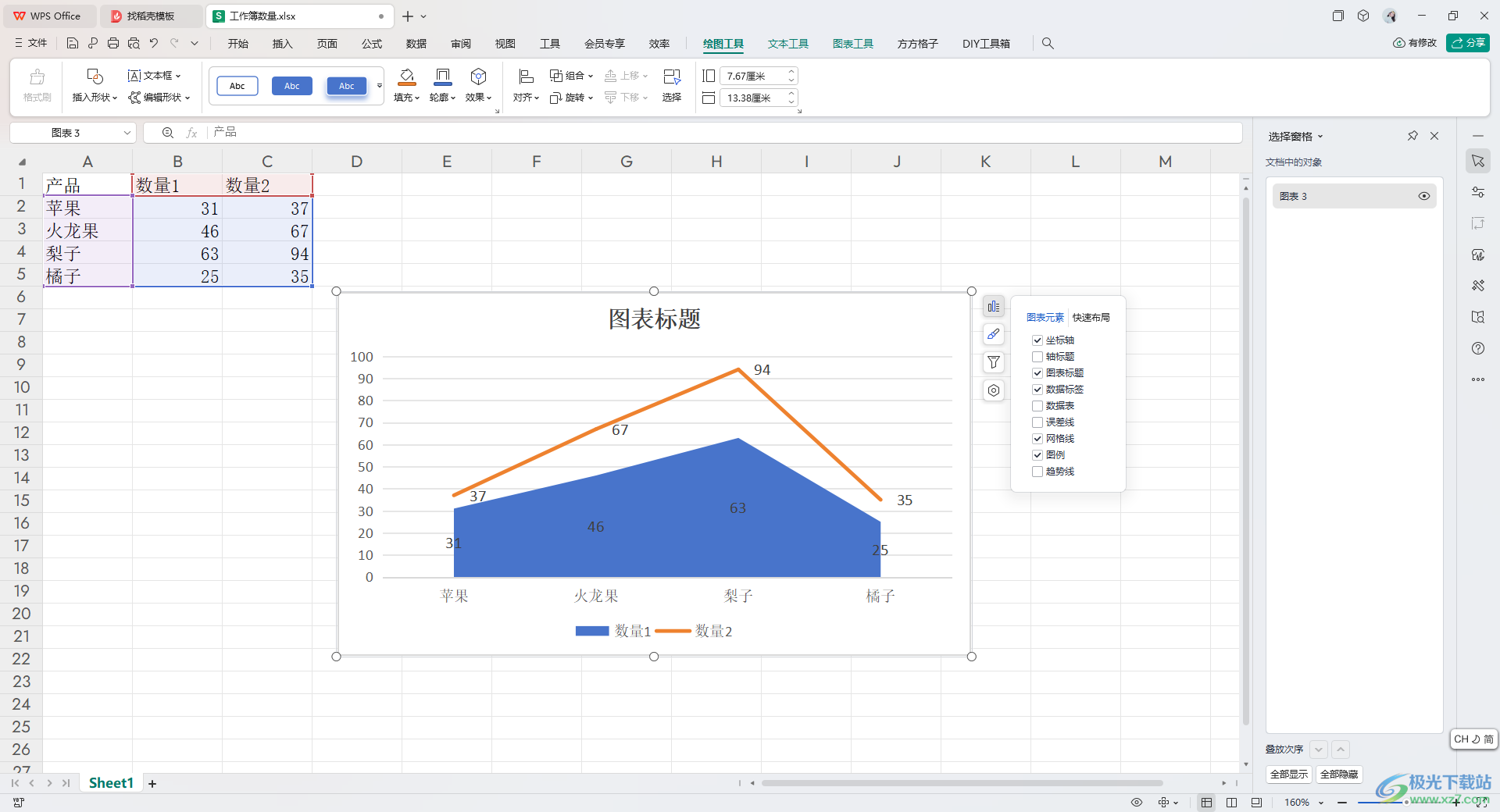Switch to the 图表工具 tab
1500x812 pixels.
853,44
